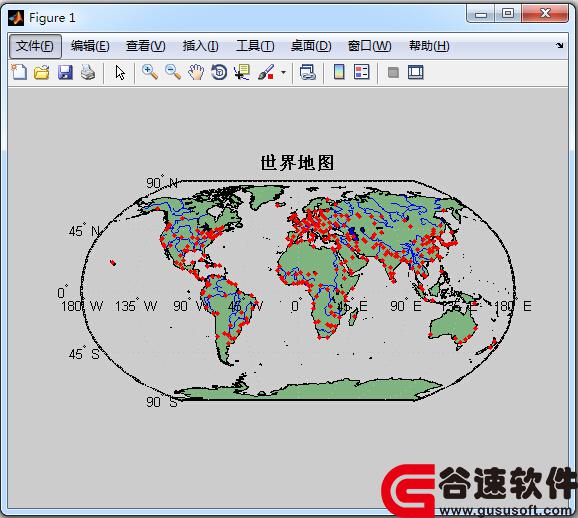Activate the Zoom In magnifier tool
Viewport: 578px width, 518px height.
pyautogui.click(x=150, y=72)
